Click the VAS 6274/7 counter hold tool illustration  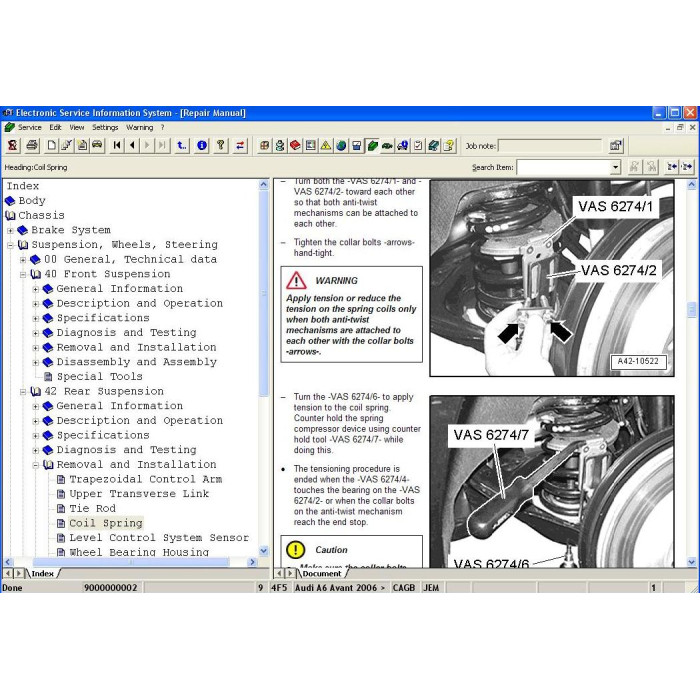click(552, 481)
